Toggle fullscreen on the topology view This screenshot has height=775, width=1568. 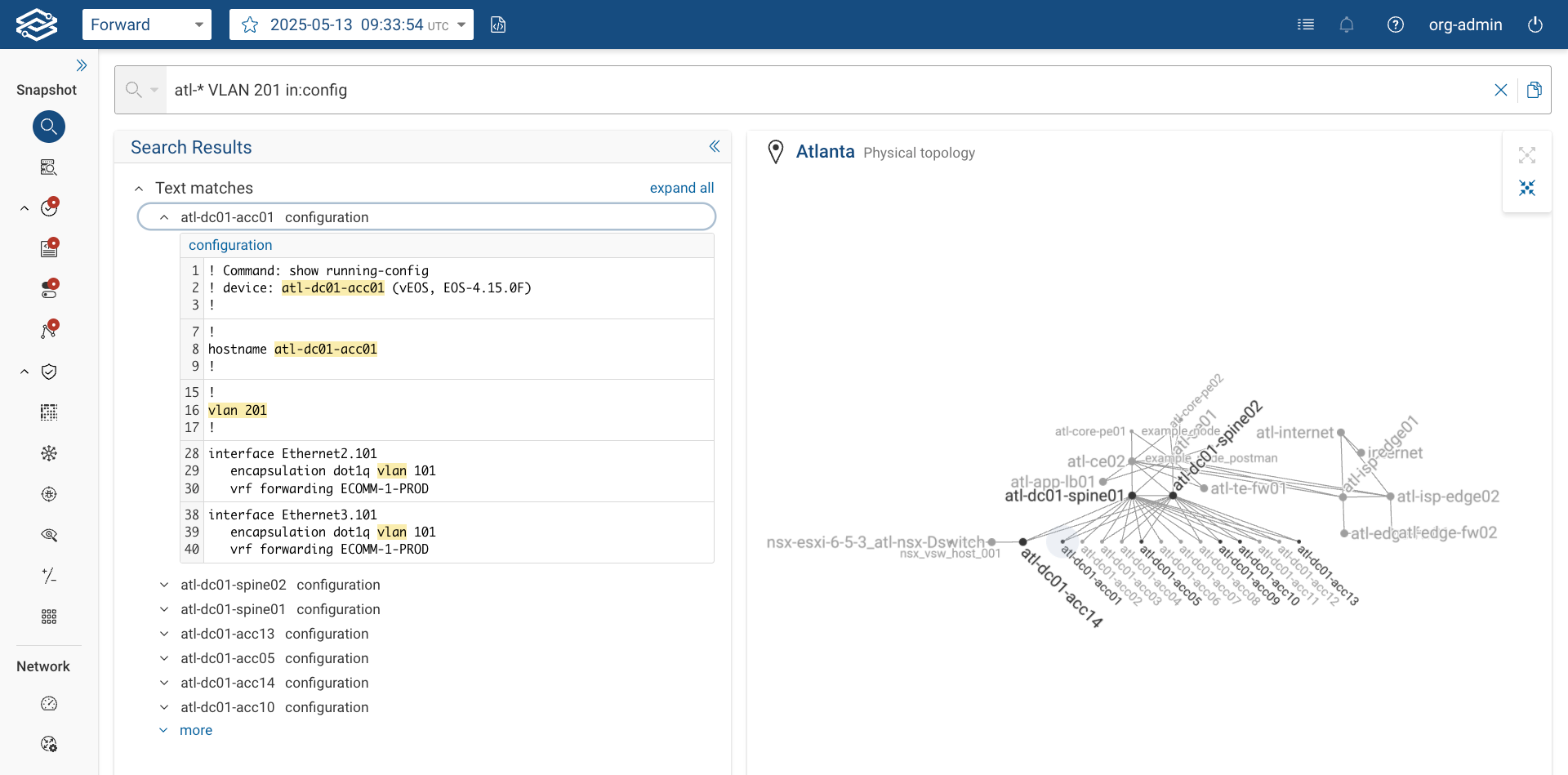tap(1528, 154)
